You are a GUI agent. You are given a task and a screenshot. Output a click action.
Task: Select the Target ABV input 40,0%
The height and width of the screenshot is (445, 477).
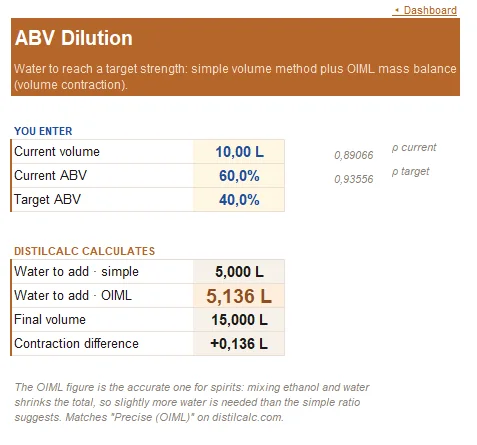coord(239,200)
